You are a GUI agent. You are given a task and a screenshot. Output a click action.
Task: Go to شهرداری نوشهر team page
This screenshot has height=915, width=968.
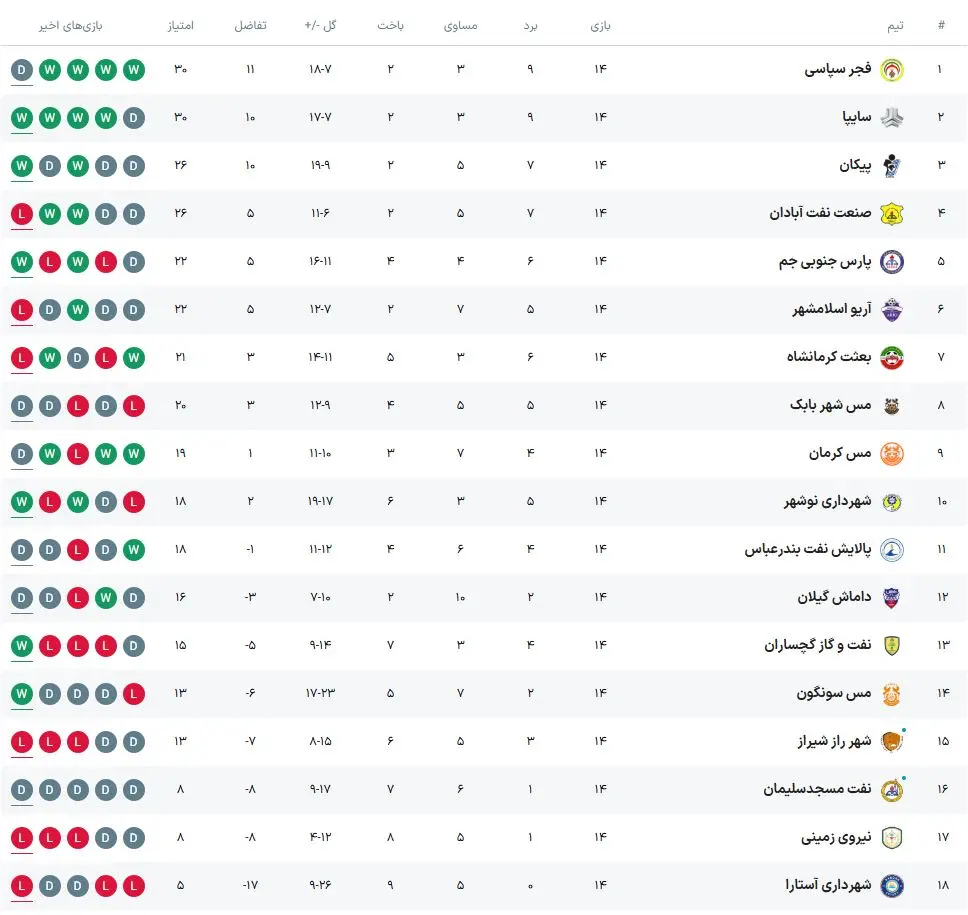pos(827,502)
